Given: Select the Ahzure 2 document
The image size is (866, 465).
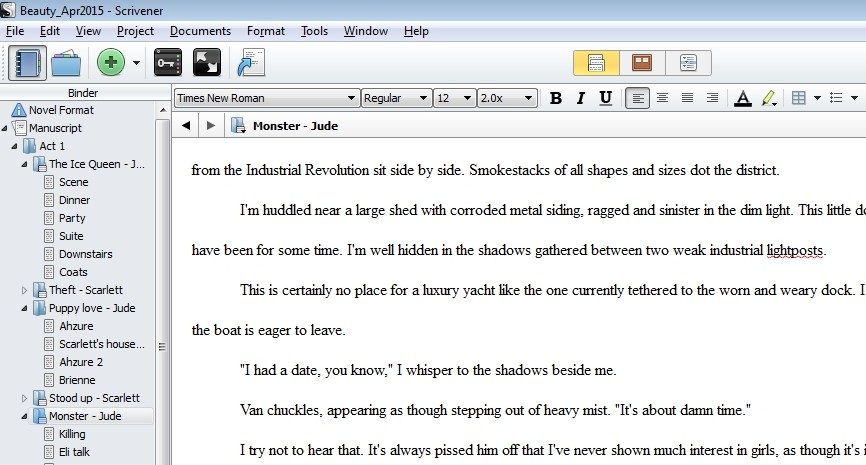Looking at the screenshot, I should (x=81, y=362).
